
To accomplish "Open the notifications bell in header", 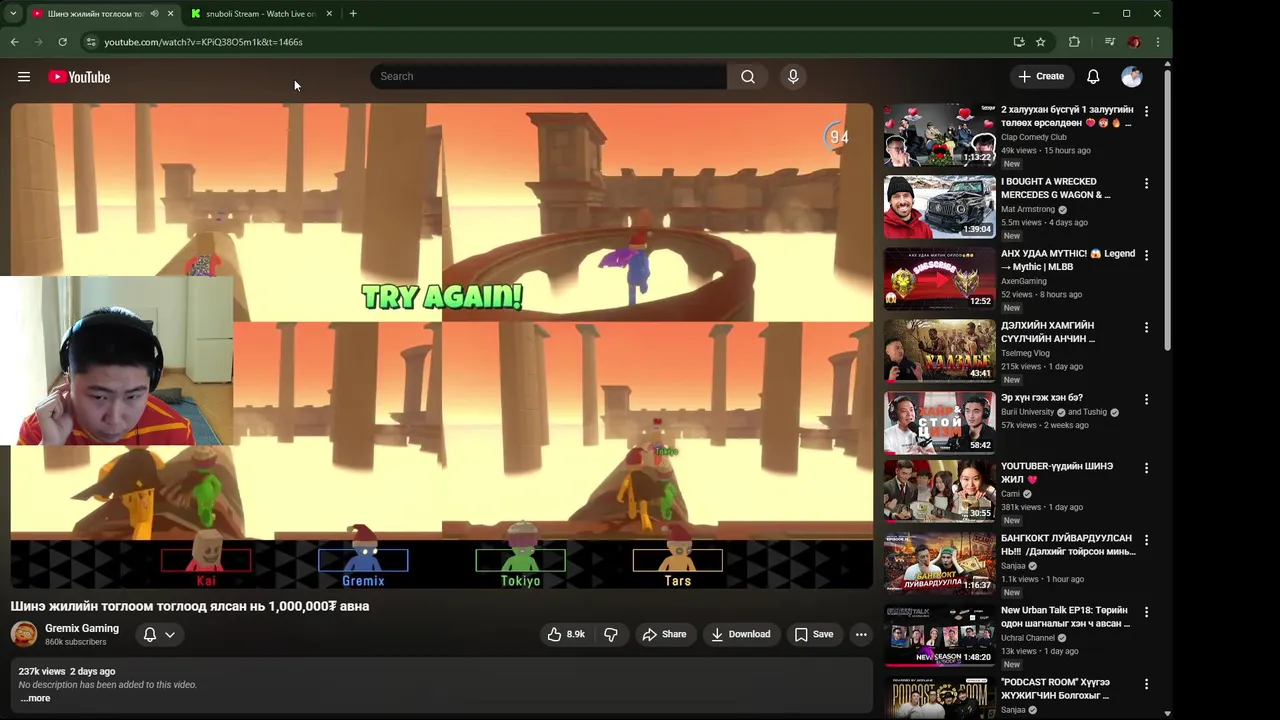I will [1093, 77].
